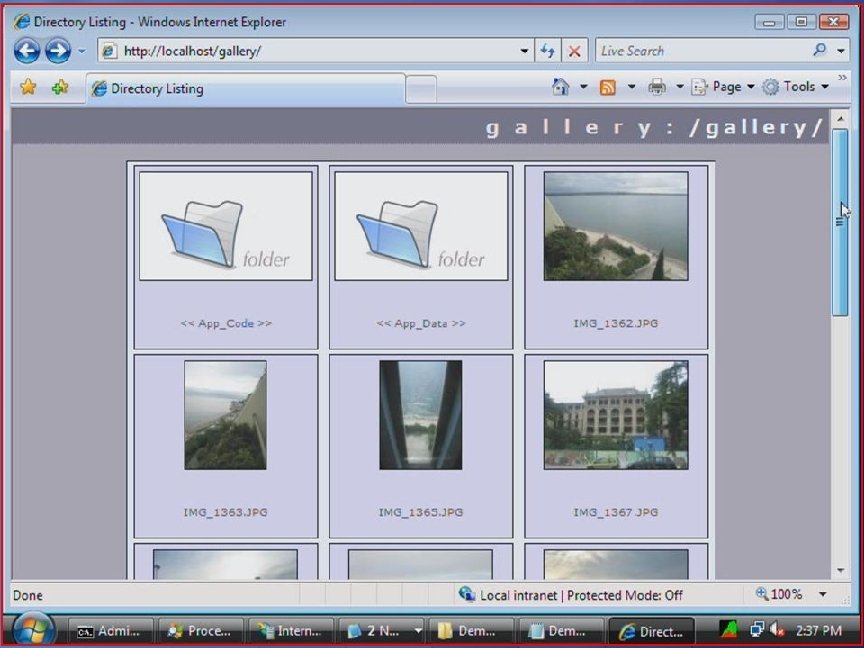Open a new blank tab

click(x=421, y=89)
